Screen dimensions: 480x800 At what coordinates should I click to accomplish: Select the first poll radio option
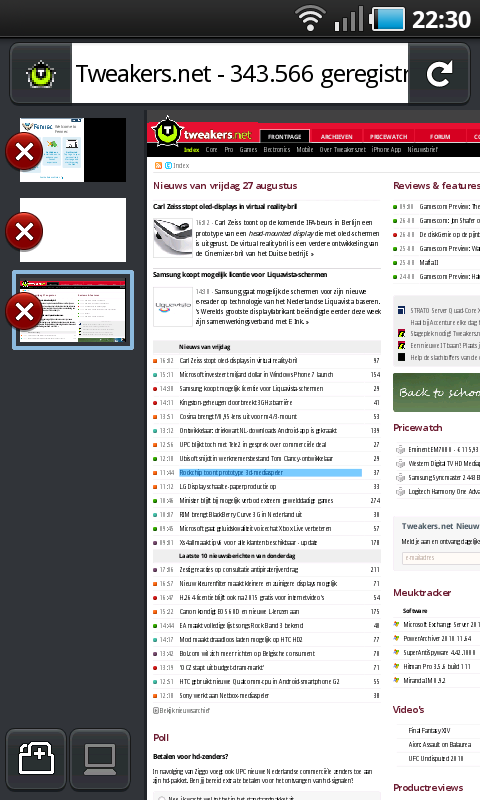click(162, 797)
